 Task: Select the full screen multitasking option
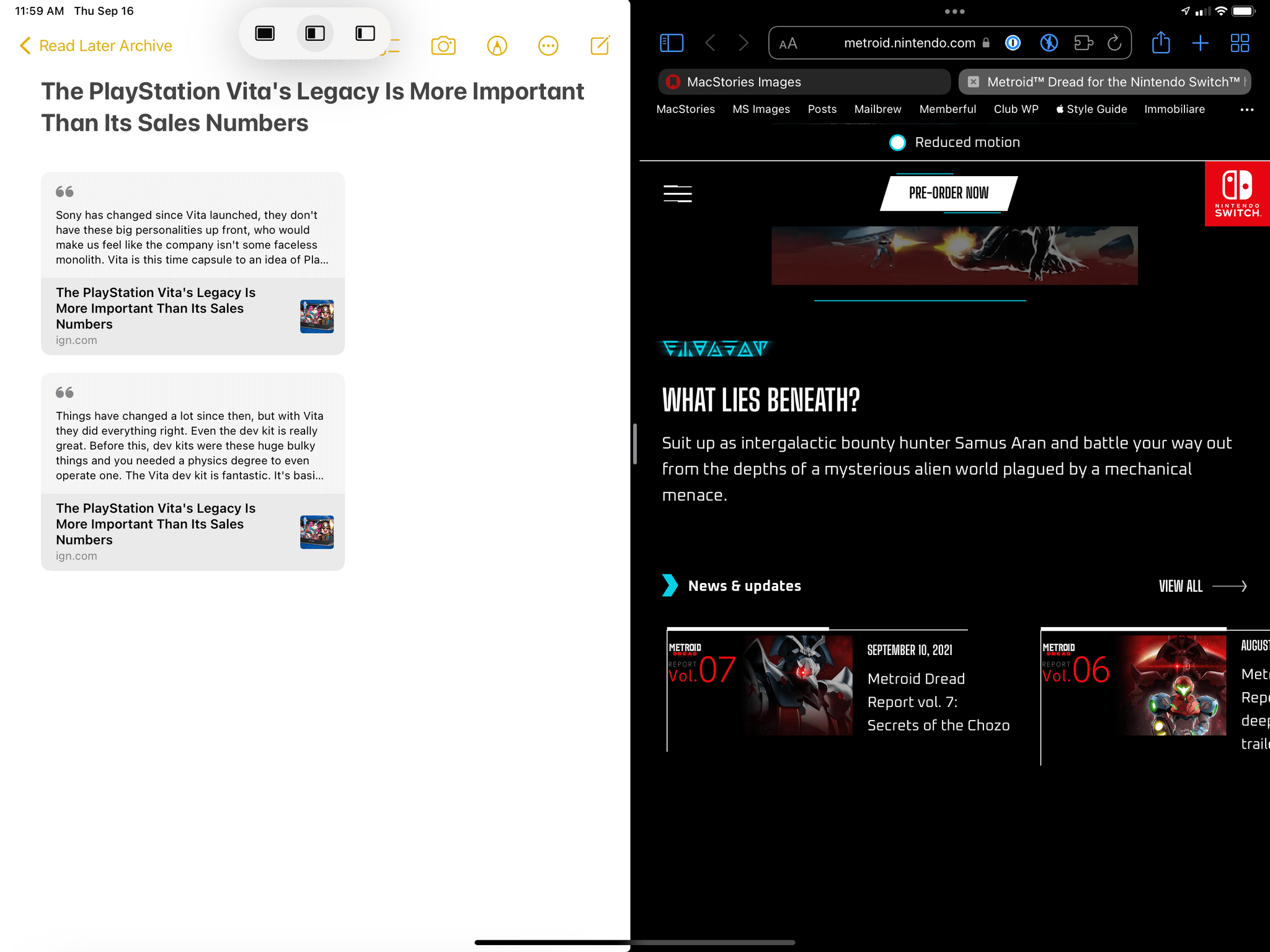[x=265, y=33]
